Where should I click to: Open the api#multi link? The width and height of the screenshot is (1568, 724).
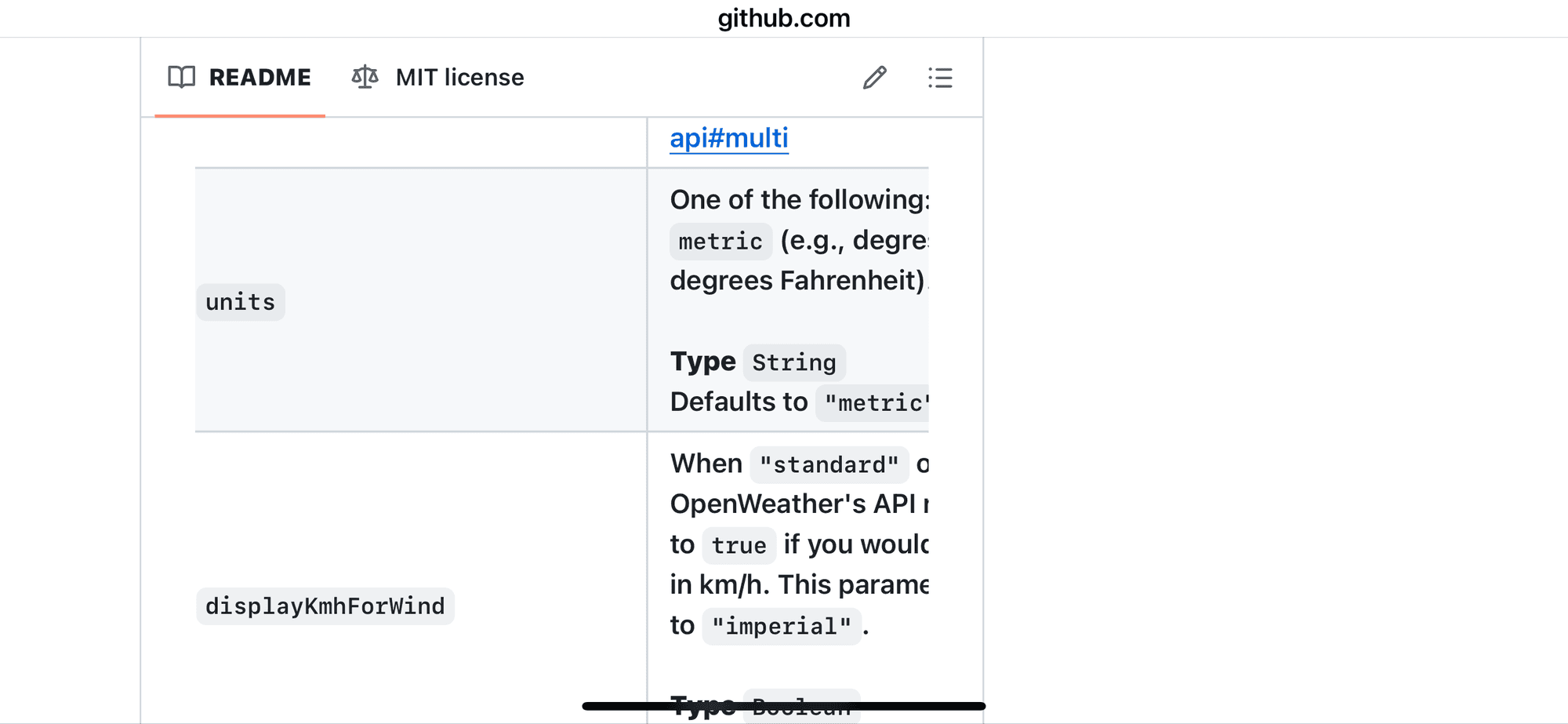729,138
